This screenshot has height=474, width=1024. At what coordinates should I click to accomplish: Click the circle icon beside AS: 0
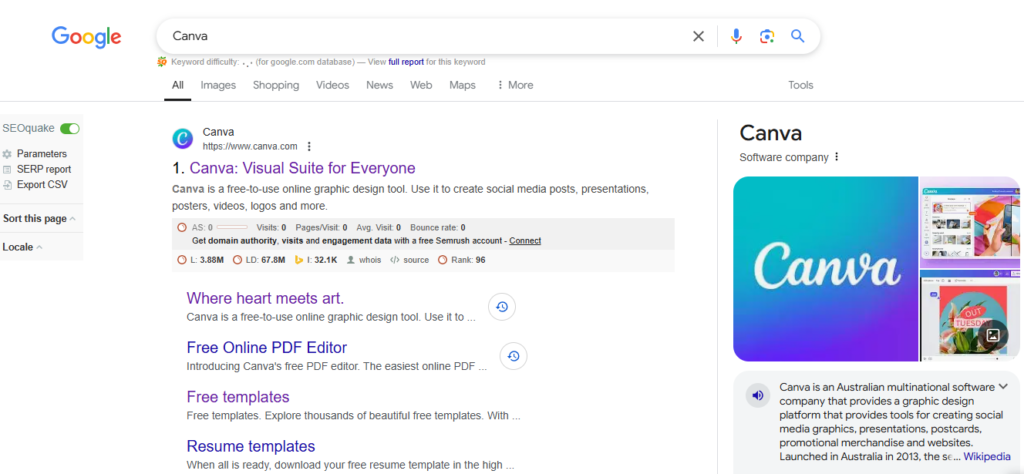[x=182, y=228]
